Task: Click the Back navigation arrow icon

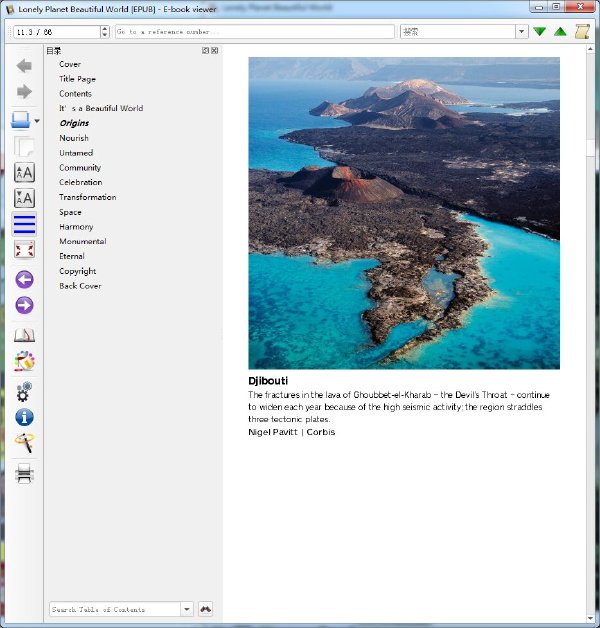Action: (x=24, y=66)
